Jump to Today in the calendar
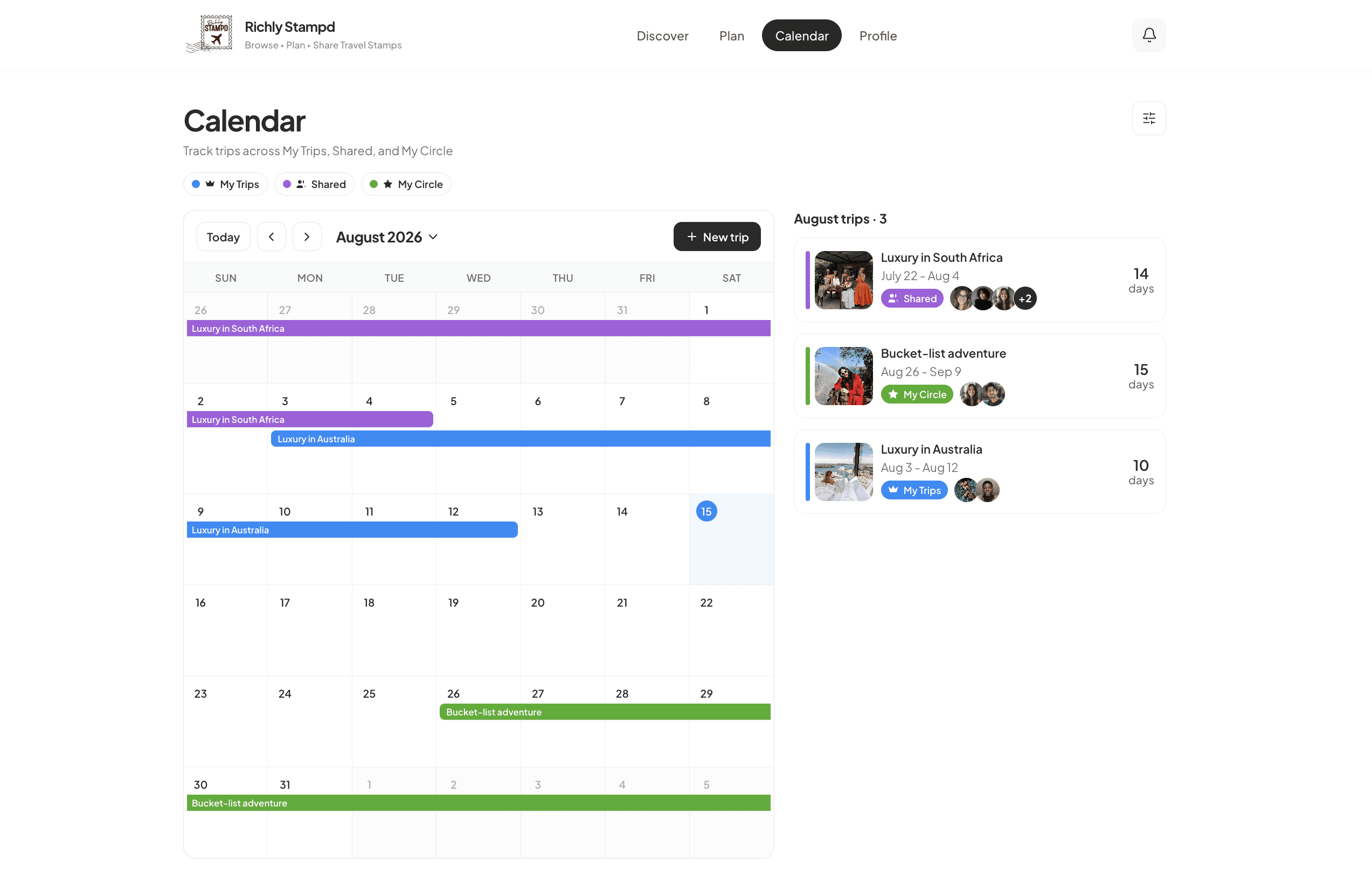Screen dimensions: 1372x890 (x=223, y=237)
